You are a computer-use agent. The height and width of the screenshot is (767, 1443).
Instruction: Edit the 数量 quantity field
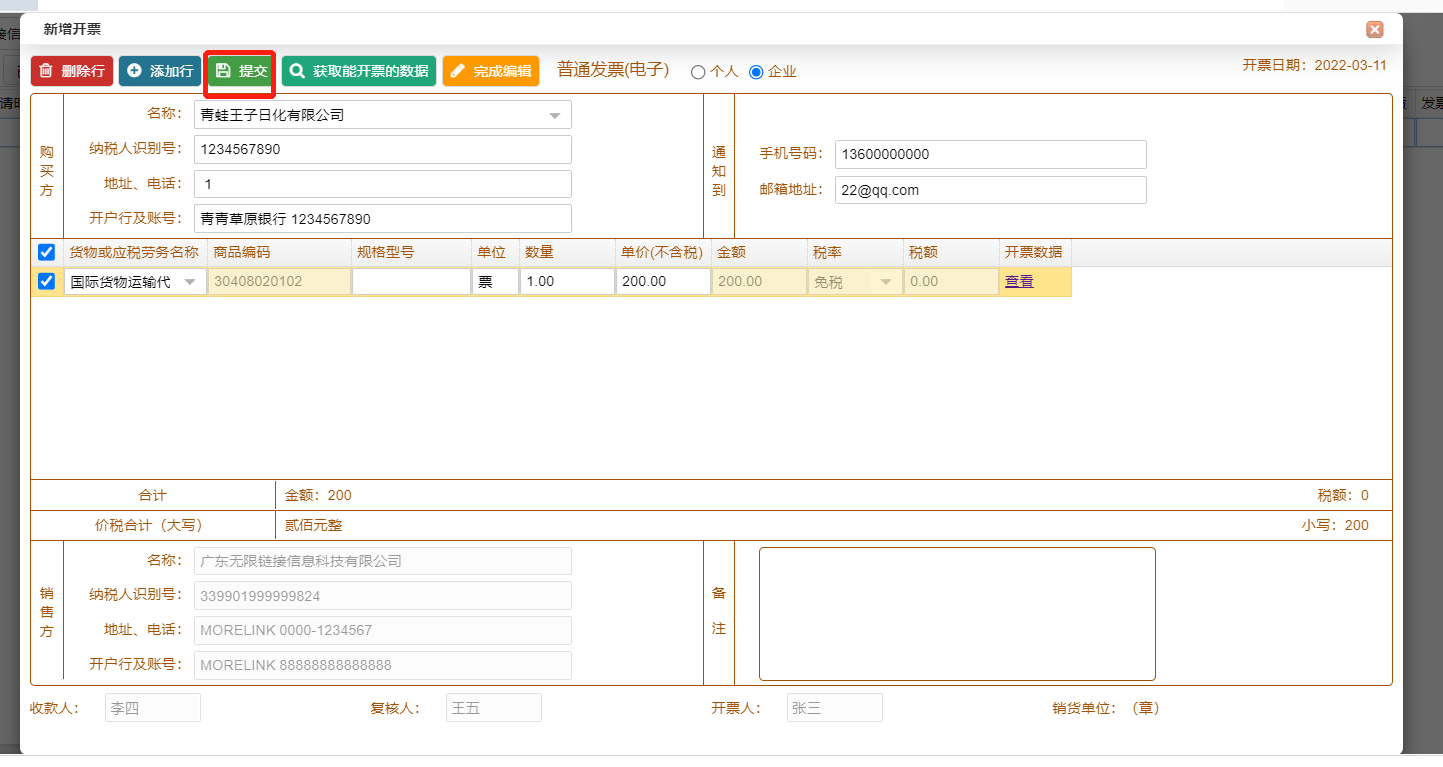(567, 282)
